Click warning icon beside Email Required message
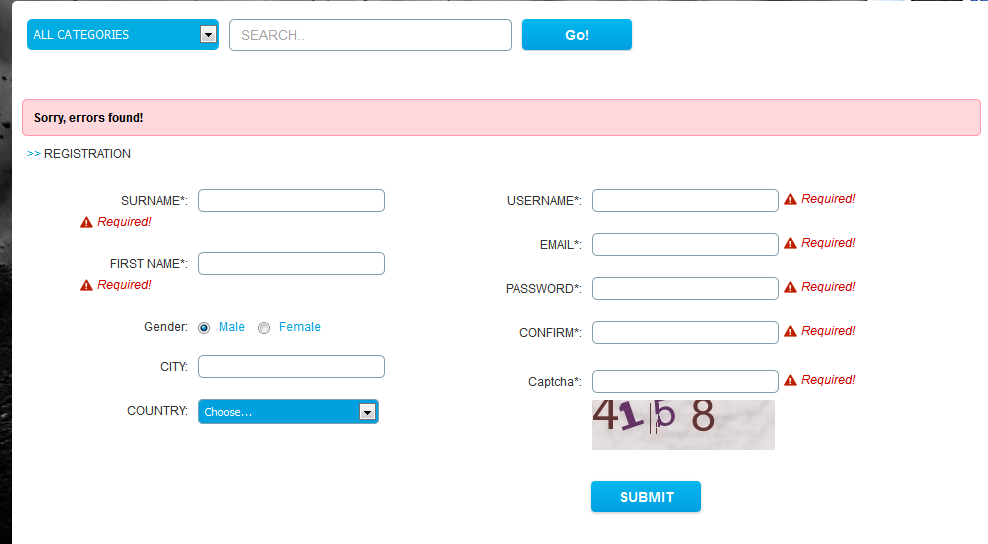 (x=790, y=244)
